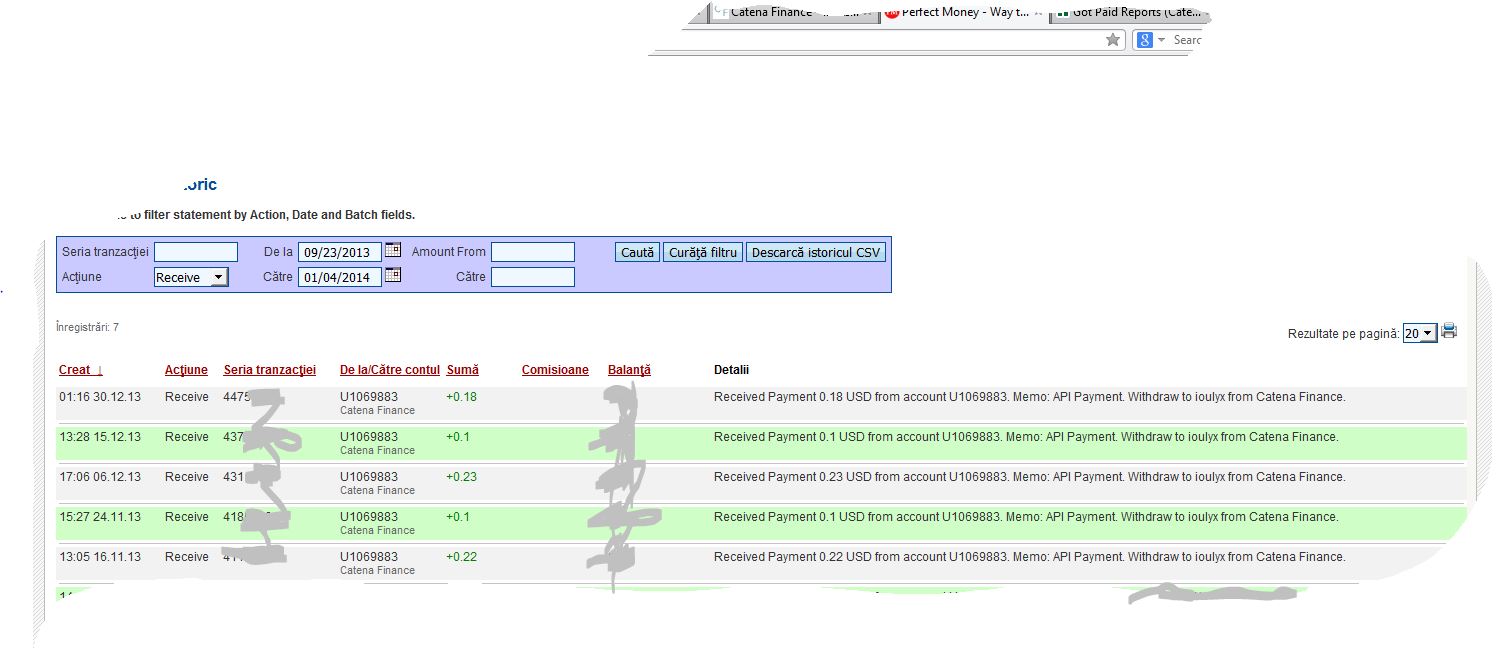Click the 'Curăță filtru' button

(702, 252)
